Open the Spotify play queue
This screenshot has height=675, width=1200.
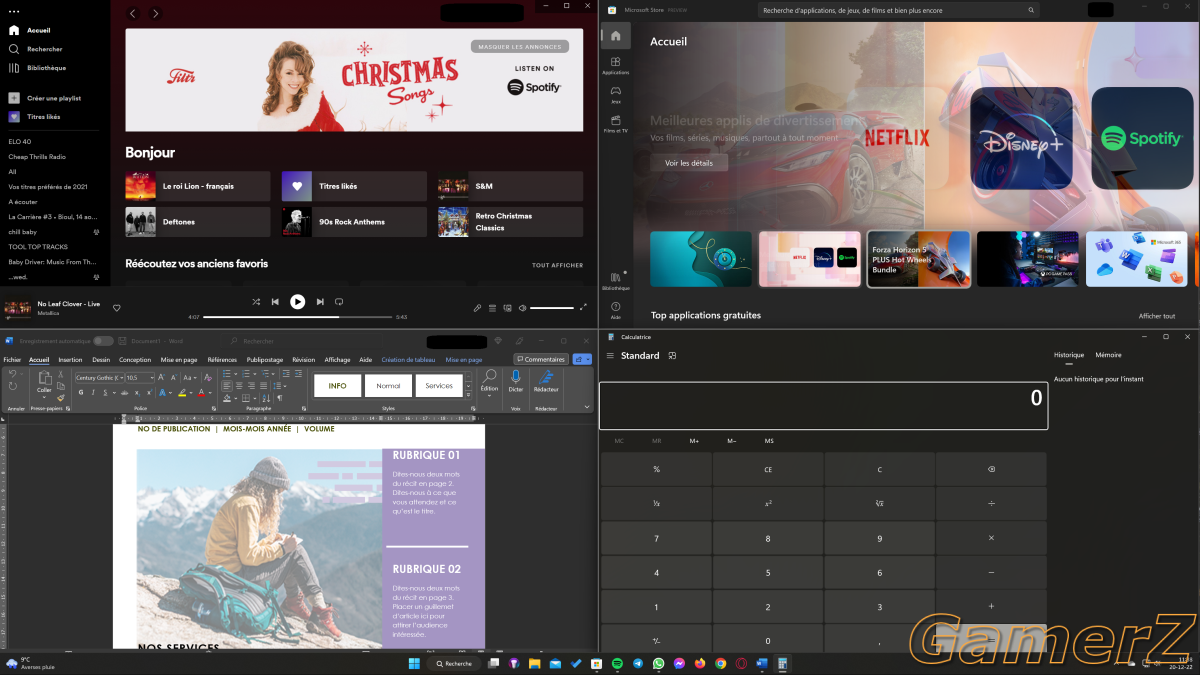pyautogui.click(x=493, y=308)
